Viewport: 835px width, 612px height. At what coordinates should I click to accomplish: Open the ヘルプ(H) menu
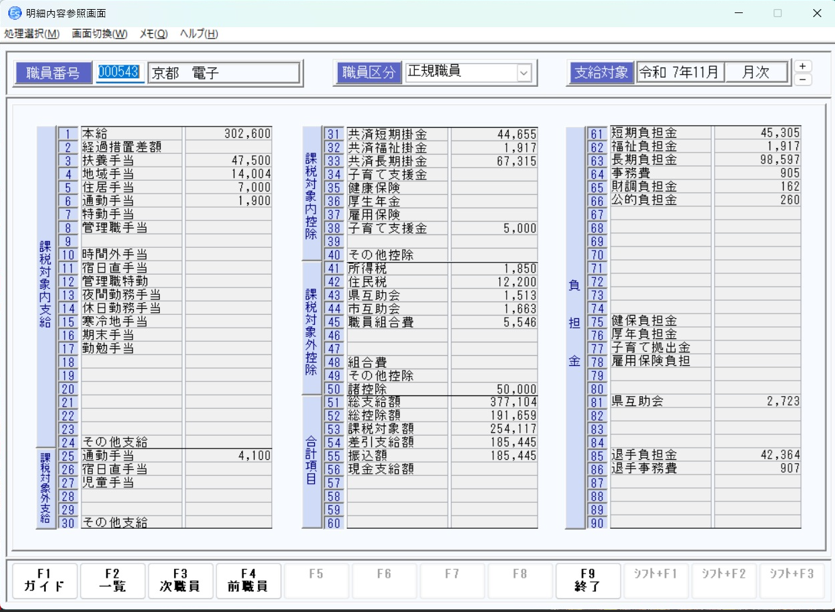[199, 34]
